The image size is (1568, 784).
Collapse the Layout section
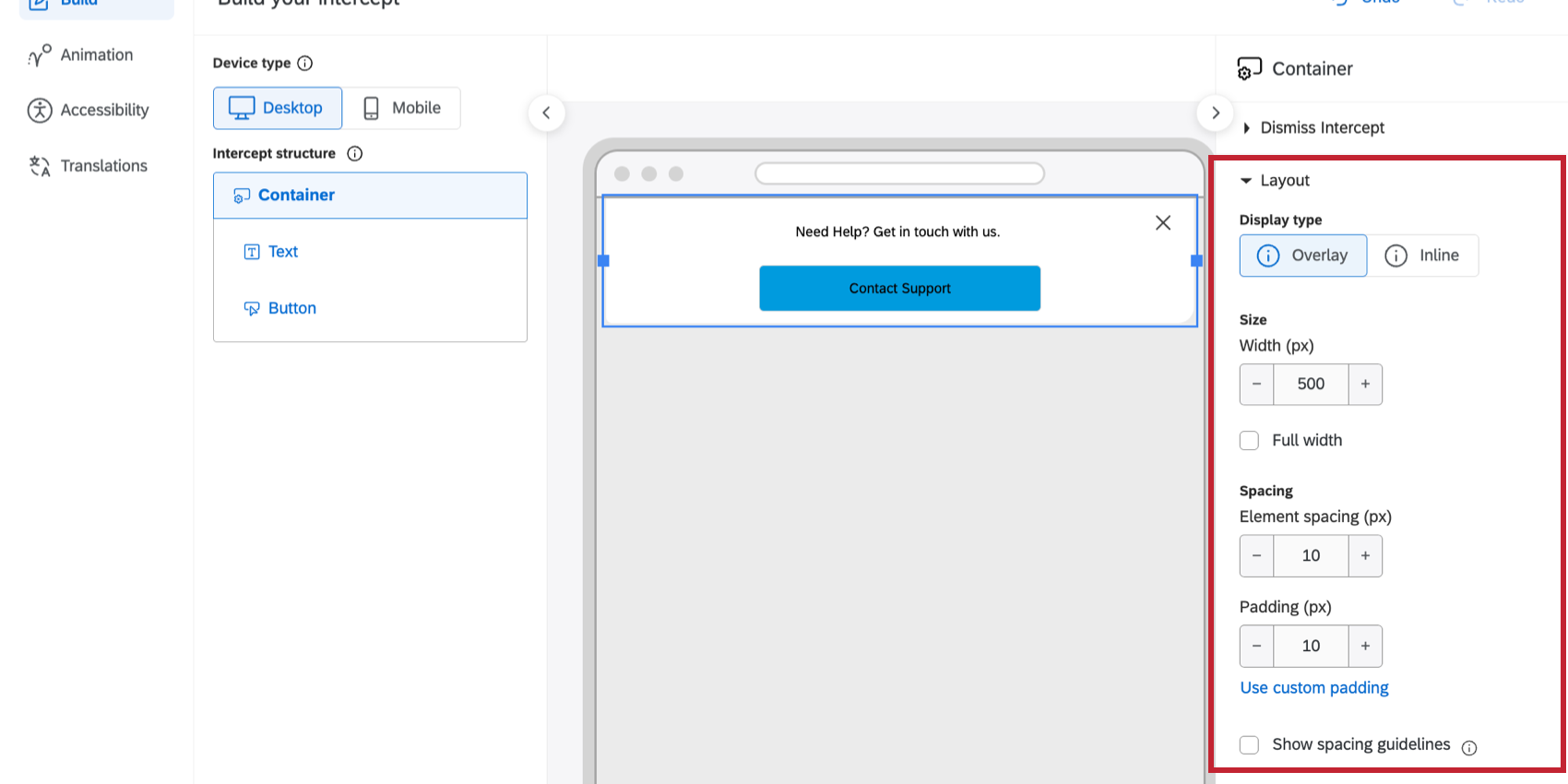[x=1275, y=181]
